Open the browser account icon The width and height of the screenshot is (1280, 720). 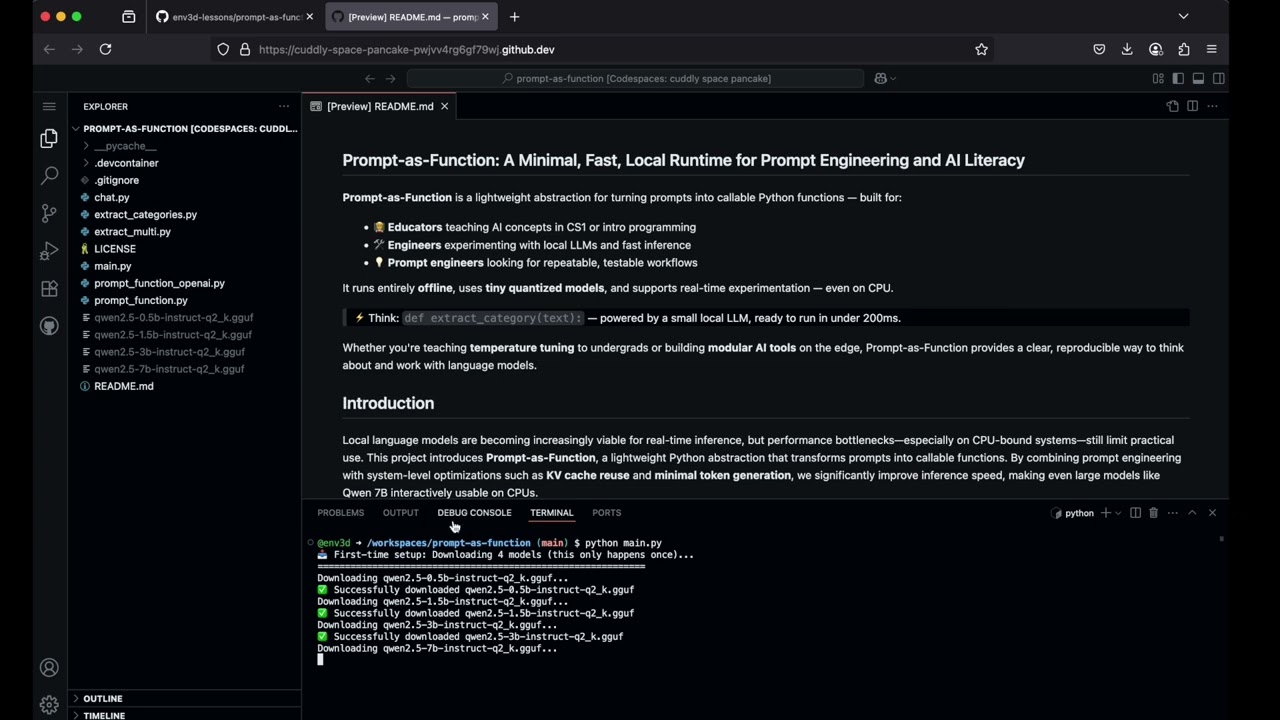point(1156,49)
